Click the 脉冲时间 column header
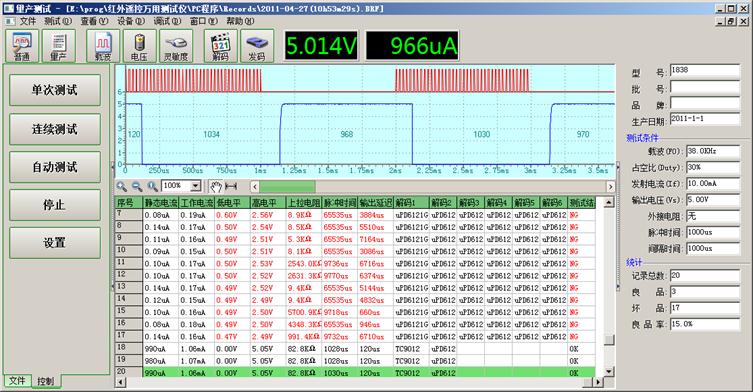 tap(340, 203)
